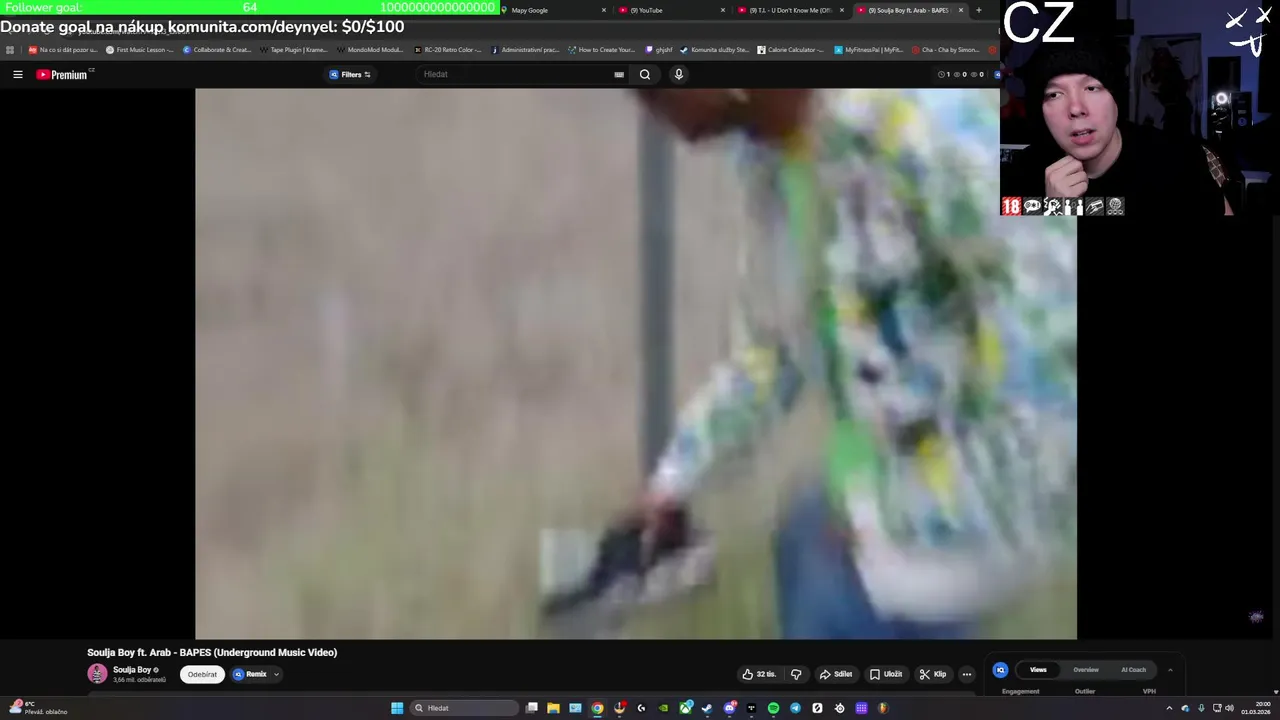1280x720 pixels.
Task: Subscribe via Odebírat button
Action: [202, 674]
